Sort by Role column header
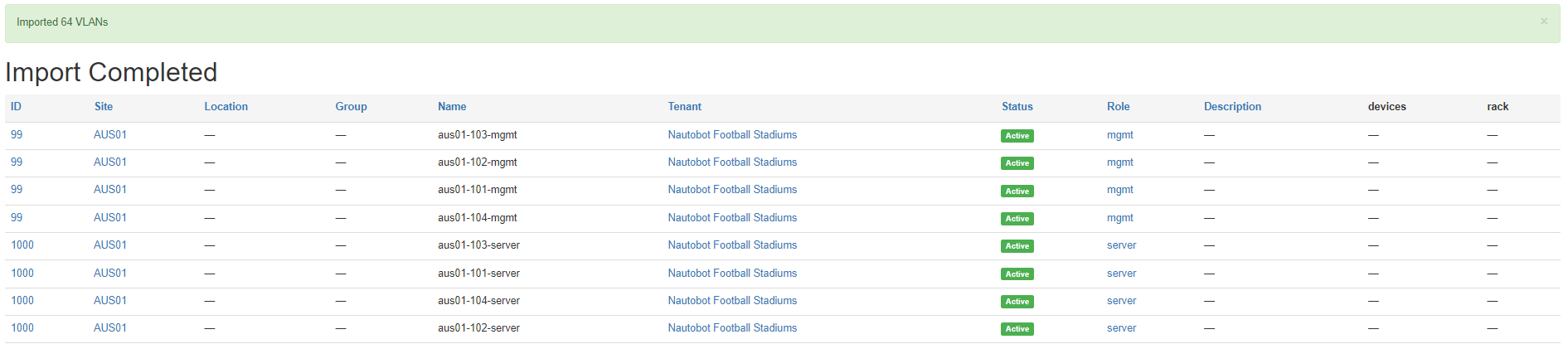The height and width of the screenshot is (344, 1568). (1118, 107)
